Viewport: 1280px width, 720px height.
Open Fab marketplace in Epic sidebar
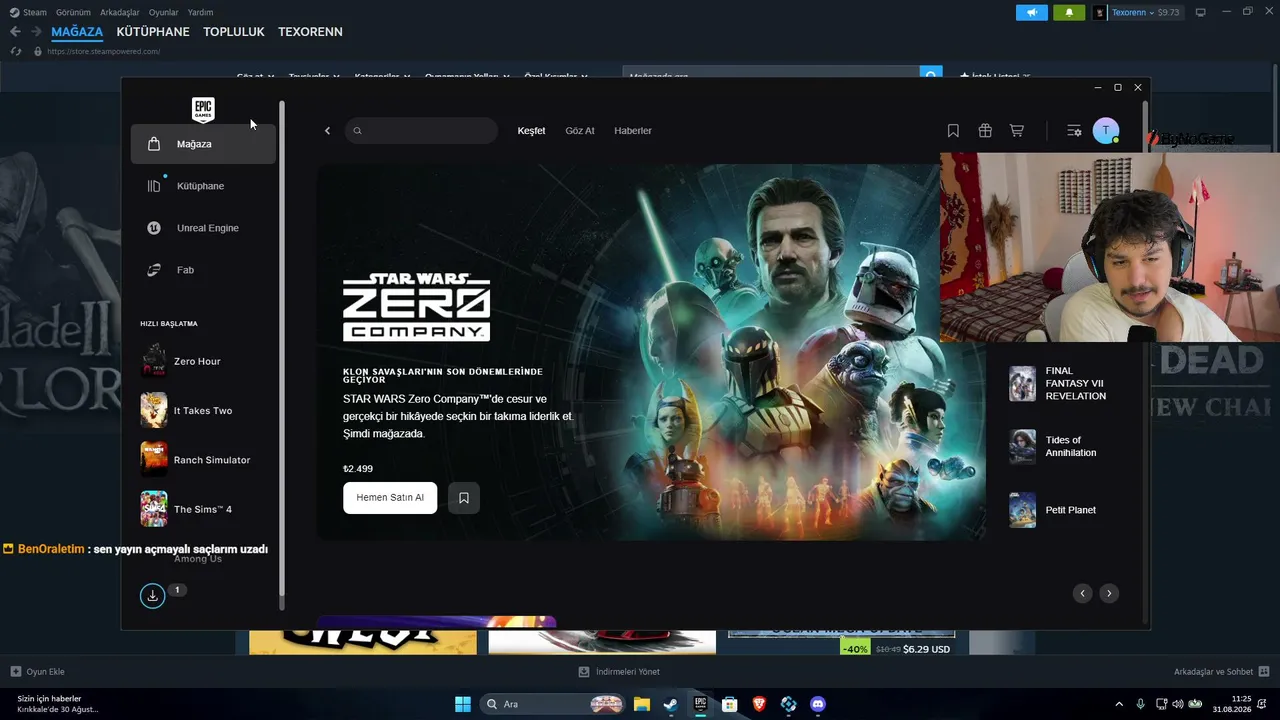click(x=203, y=270)
